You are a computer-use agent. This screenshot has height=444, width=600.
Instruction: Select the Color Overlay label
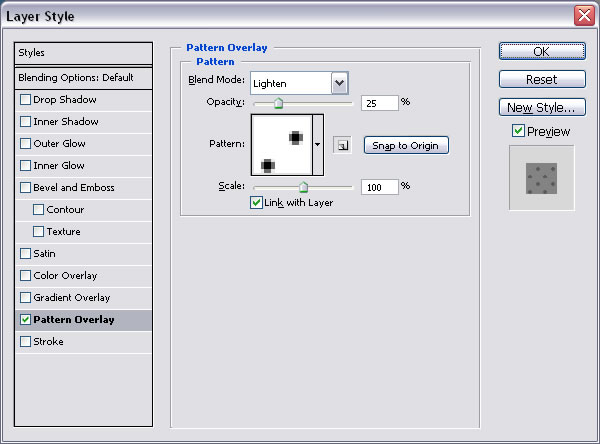point(65,276)
